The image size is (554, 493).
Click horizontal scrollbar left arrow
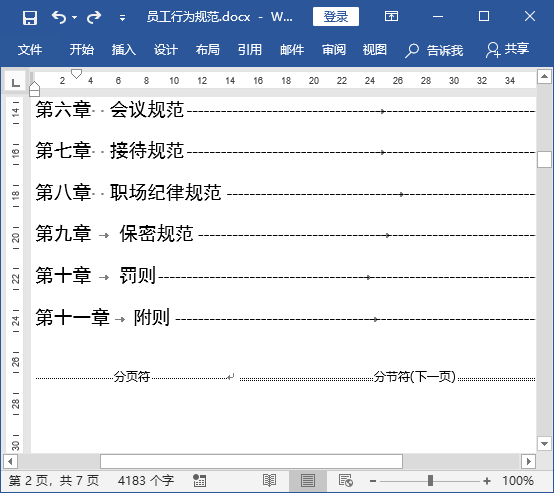[x=10, y=462]
